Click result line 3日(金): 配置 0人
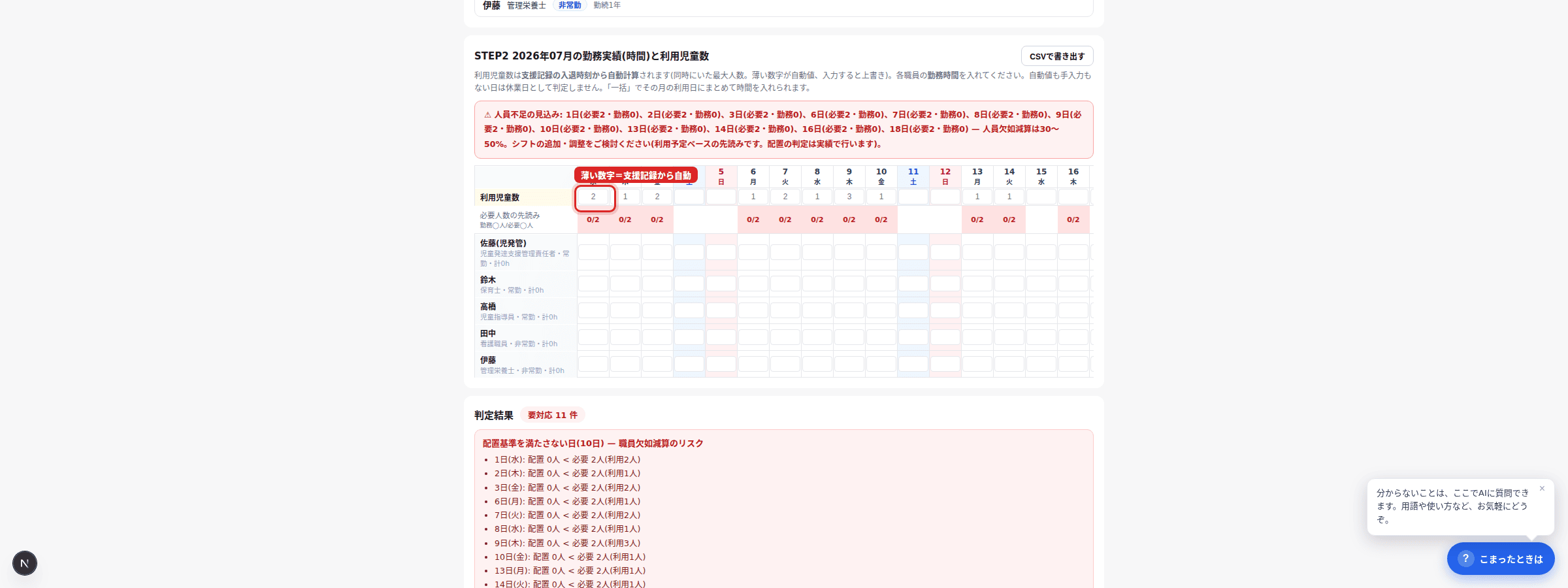The height and width of the screenshot is (588, 1568). [x=567, y=488]
